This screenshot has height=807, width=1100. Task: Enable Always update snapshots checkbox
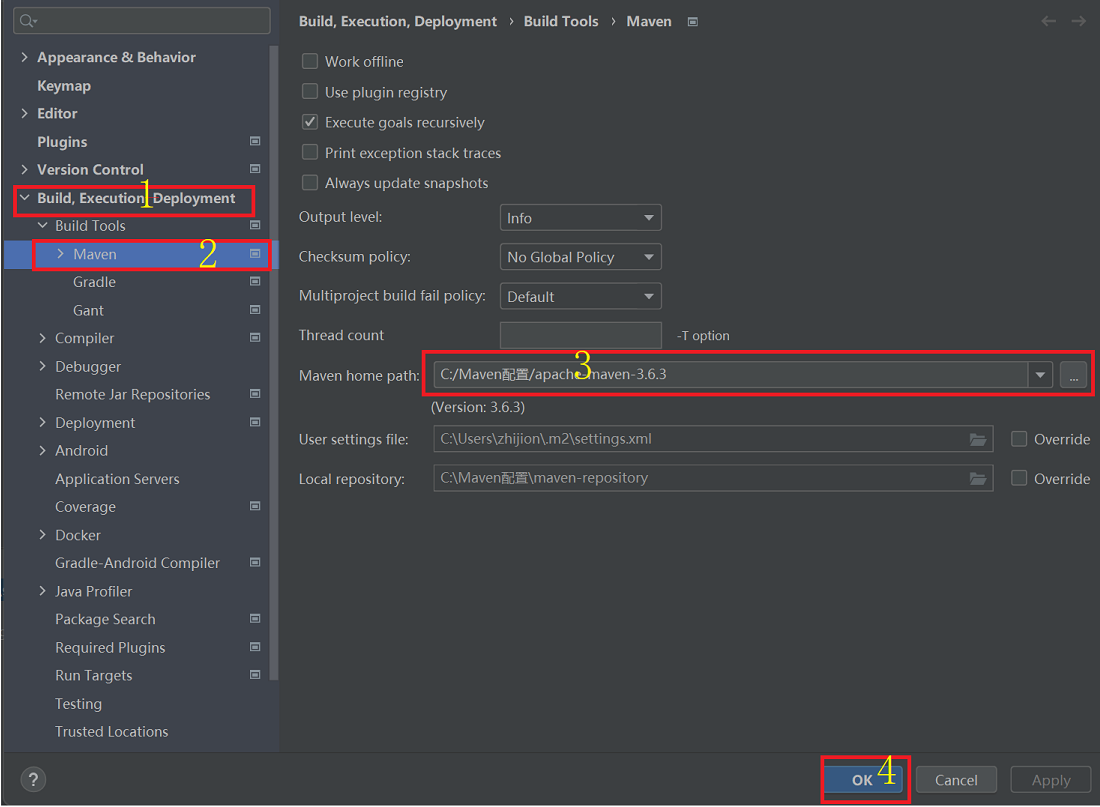(x=309, y=182)
